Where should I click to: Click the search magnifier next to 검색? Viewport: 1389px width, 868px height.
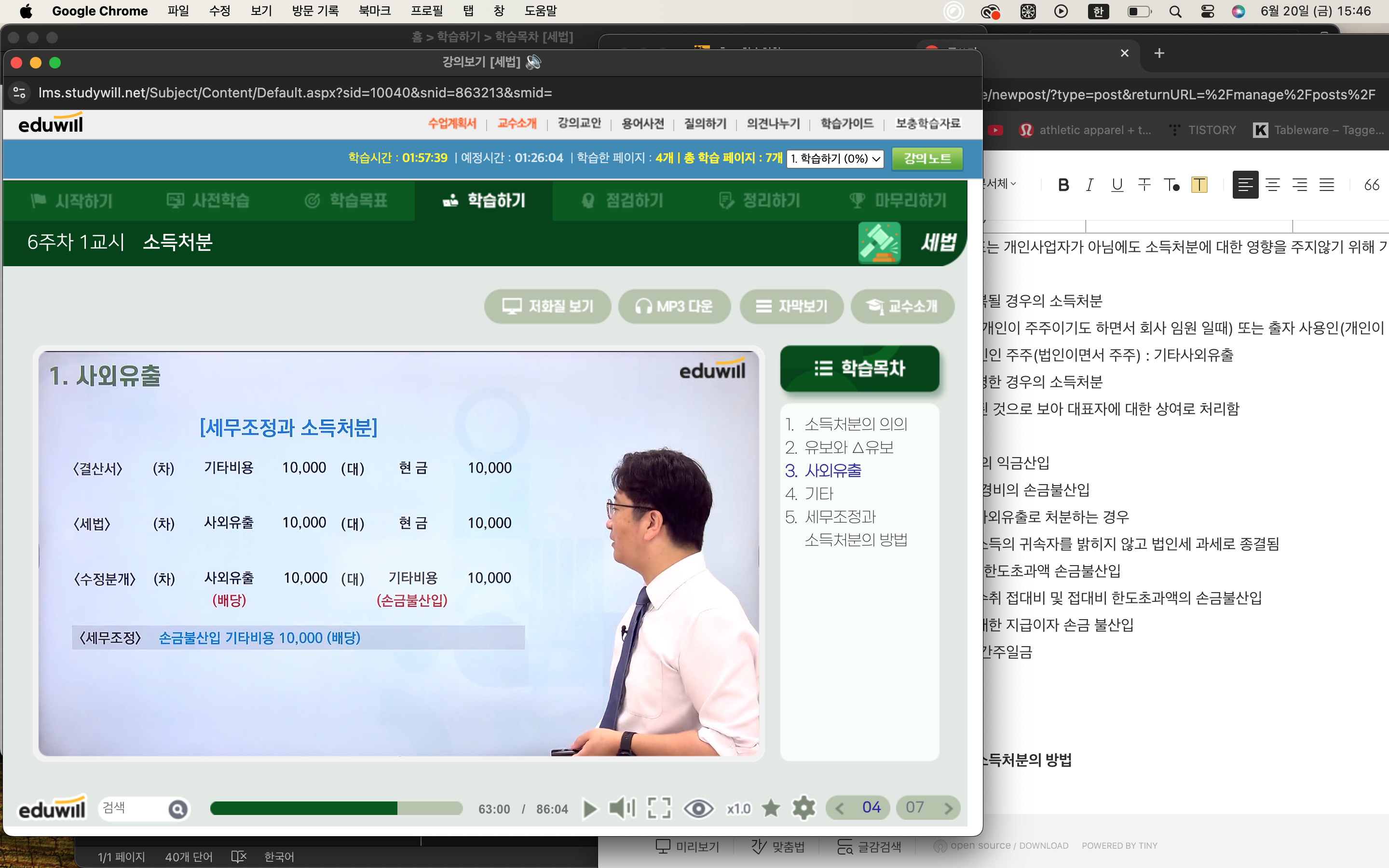(178, 809)
